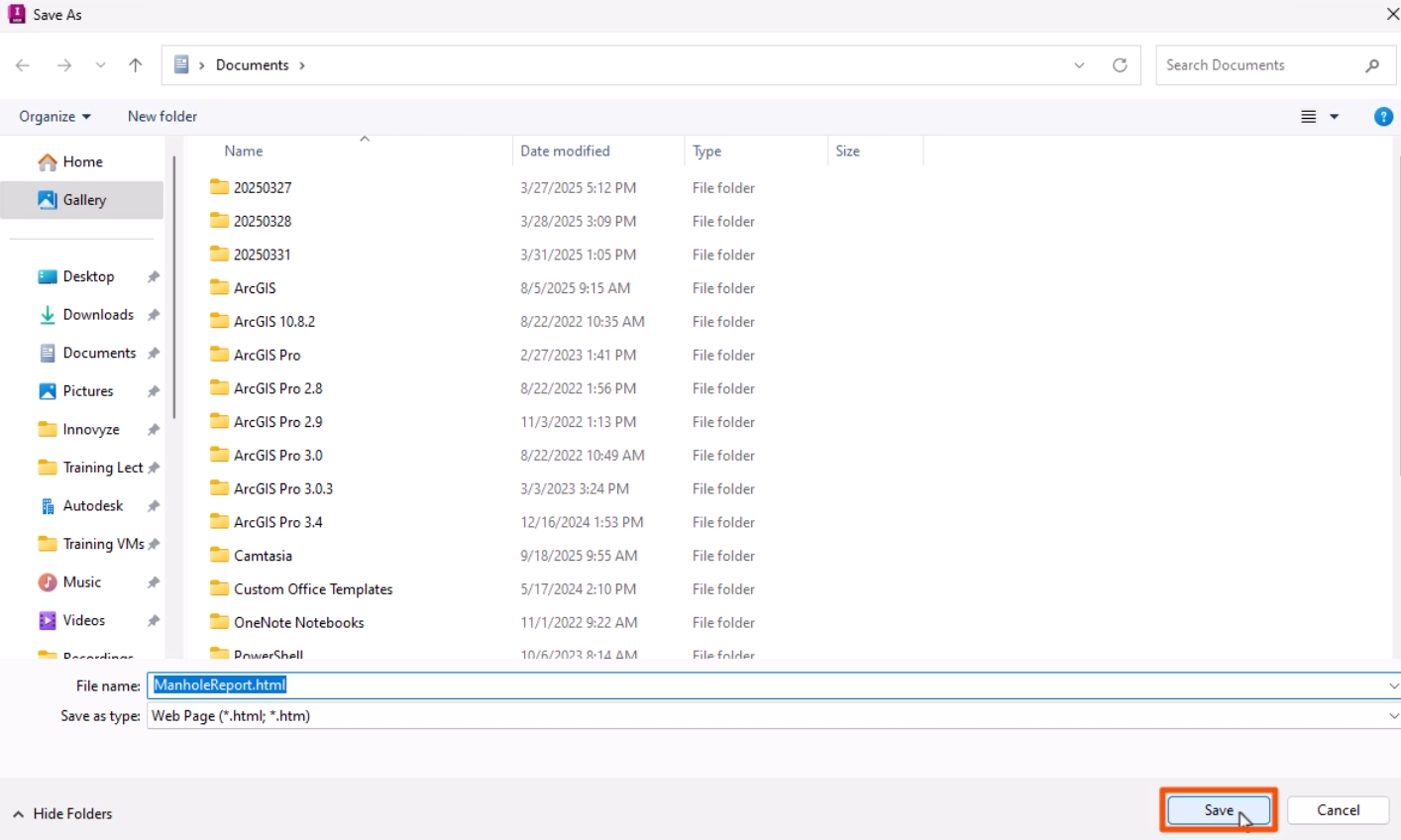The height and width of the screenshot is (840, 1401).
Task: Open the Help question mark icon
Action: point(1383,116)
